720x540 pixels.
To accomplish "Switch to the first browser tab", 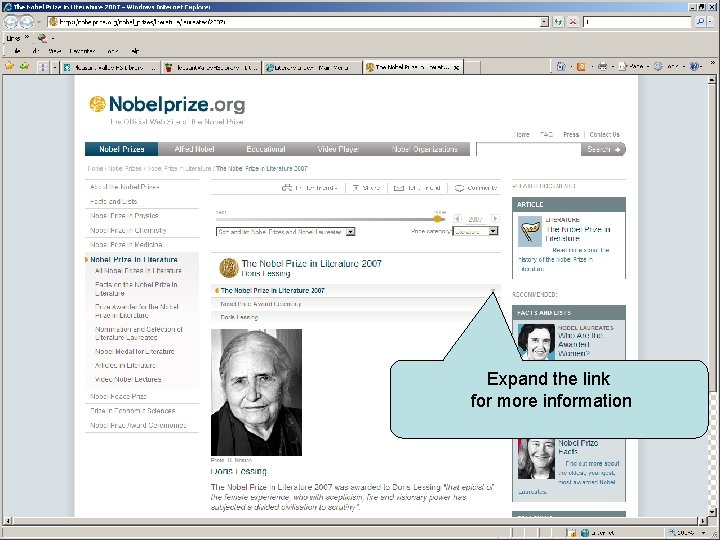I will point(110,68).
